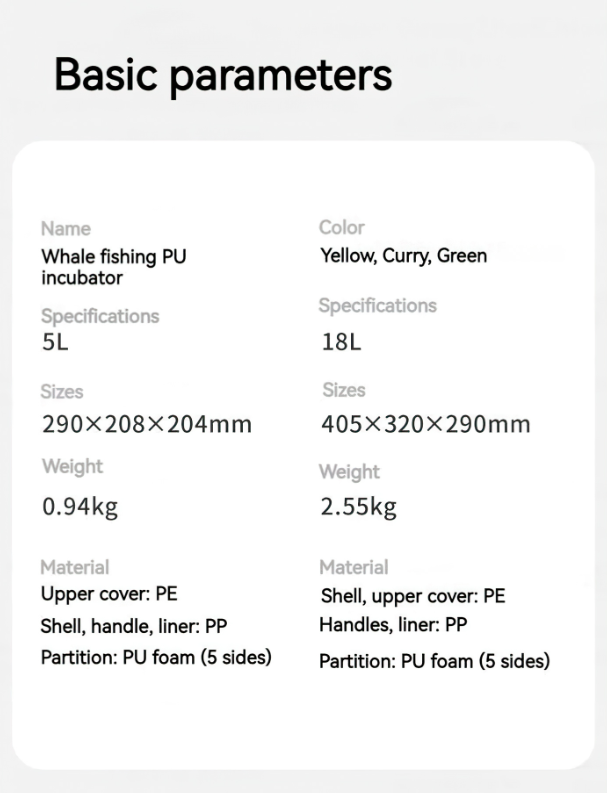
Task: Click the 18L specification value
Action: point(341,342)
